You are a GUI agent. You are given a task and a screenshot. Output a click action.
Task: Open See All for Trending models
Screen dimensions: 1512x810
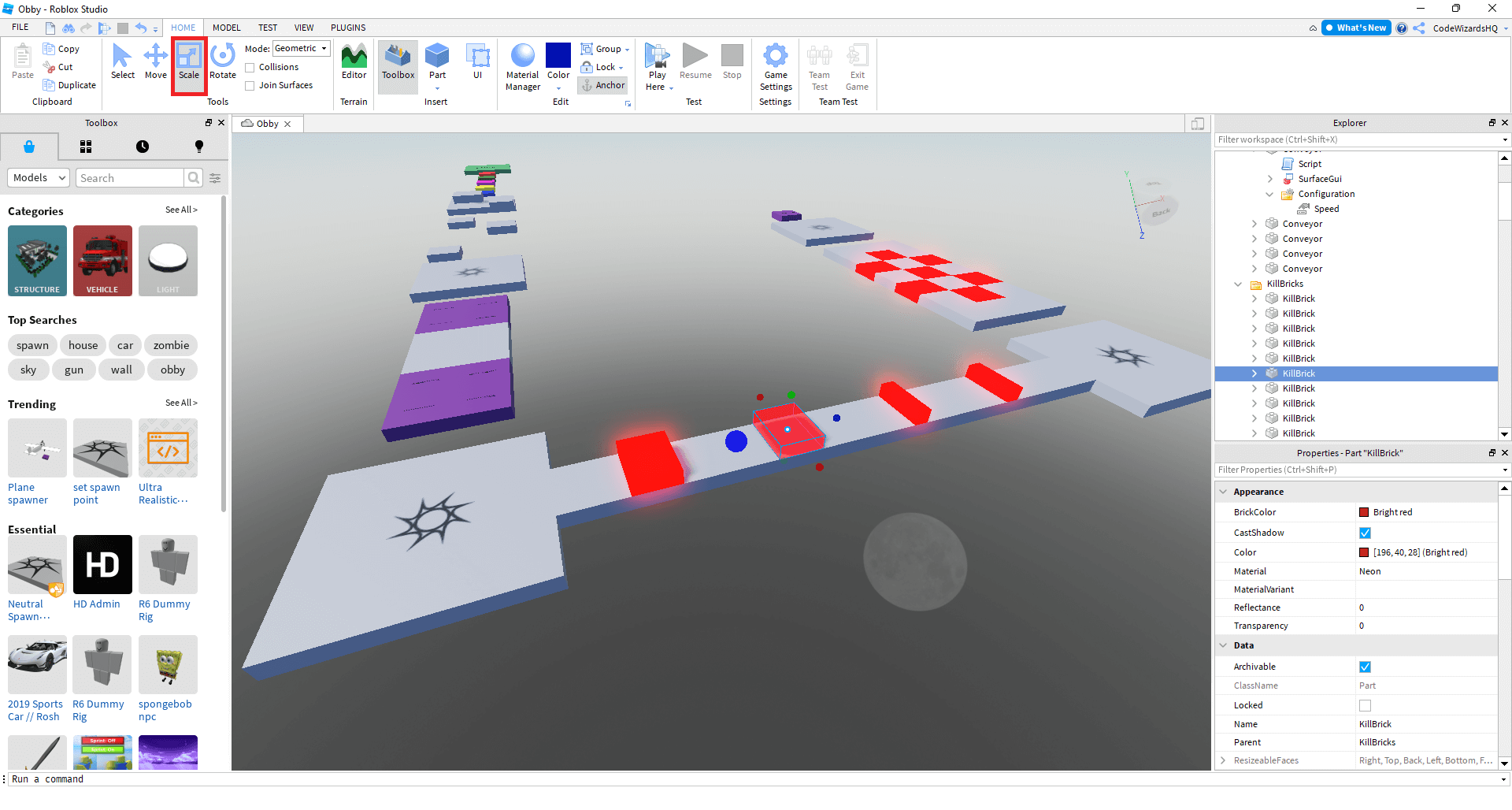[x=181, y=403]
